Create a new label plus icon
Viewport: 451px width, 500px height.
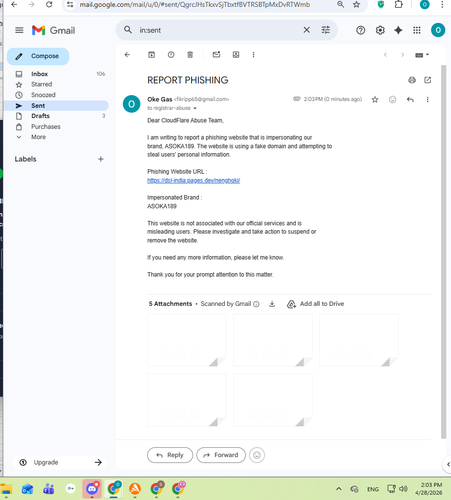pos(101,159)
